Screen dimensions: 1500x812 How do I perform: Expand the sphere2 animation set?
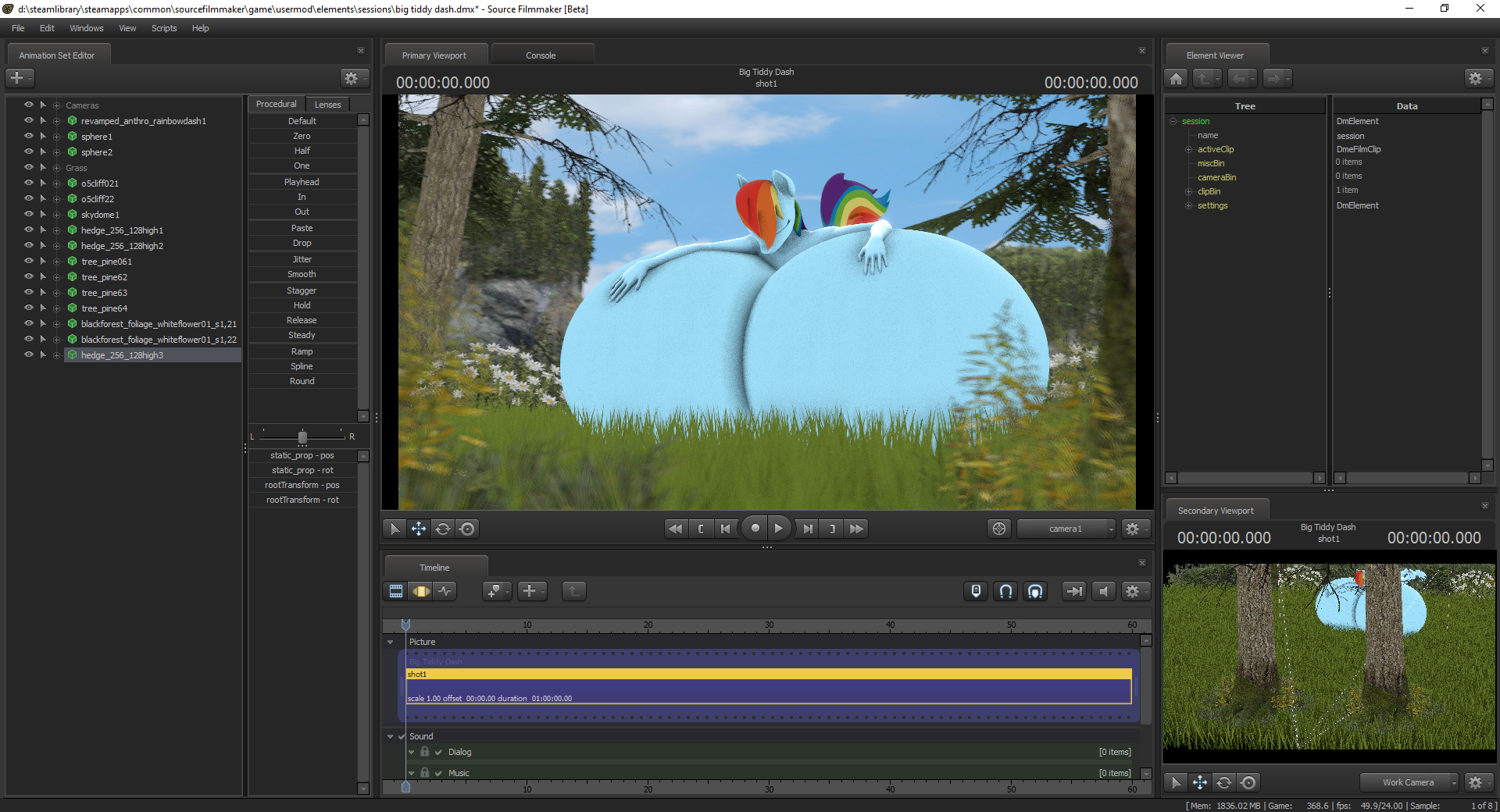coord(56,152)
